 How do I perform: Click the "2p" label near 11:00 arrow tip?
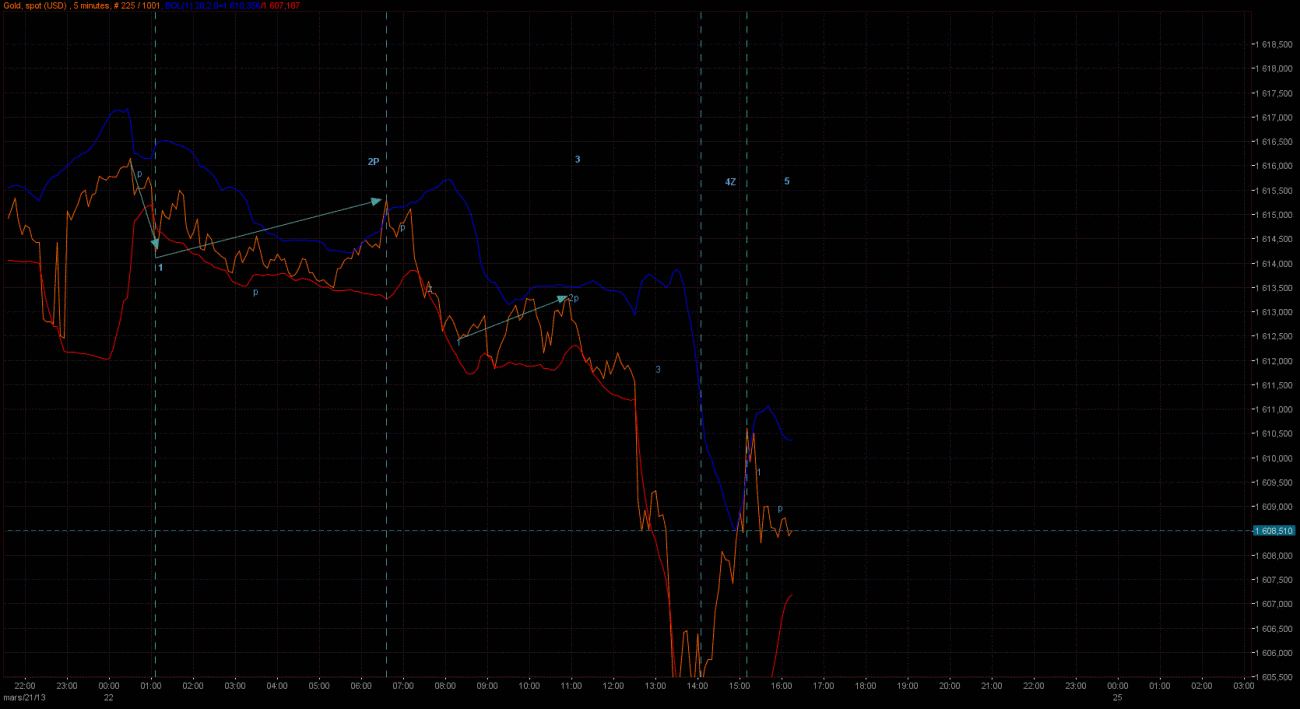(574, 298)
